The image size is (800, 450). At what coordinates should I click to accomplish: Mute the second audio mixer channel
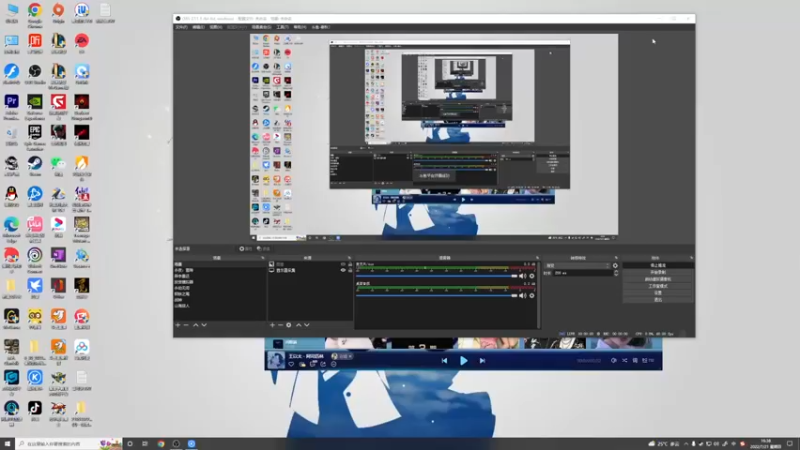click(522, 295)
